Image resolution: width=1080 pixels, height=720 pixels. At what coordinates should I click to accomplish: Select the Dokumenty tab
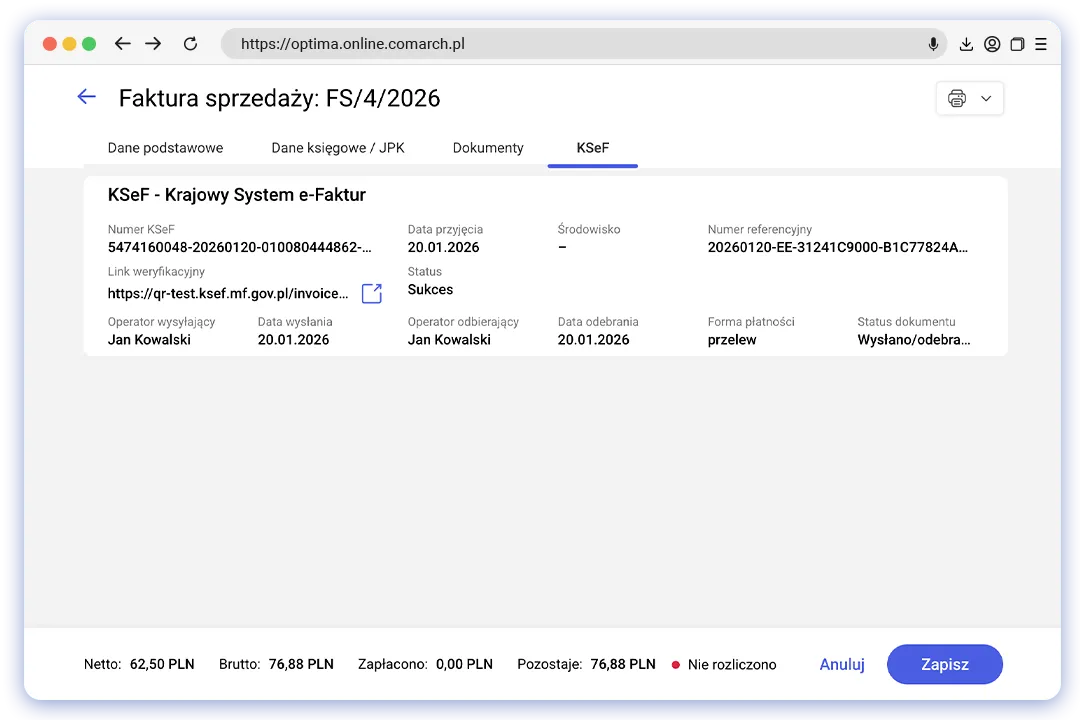[x=488, y=148]
